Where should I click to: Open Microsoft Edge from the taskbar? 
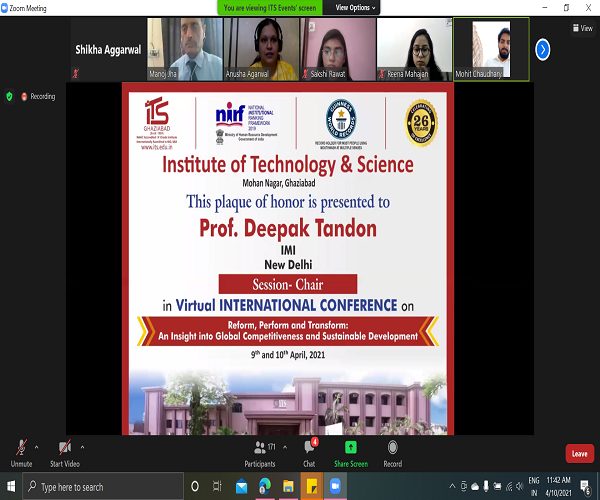click(x=265, y=486)
